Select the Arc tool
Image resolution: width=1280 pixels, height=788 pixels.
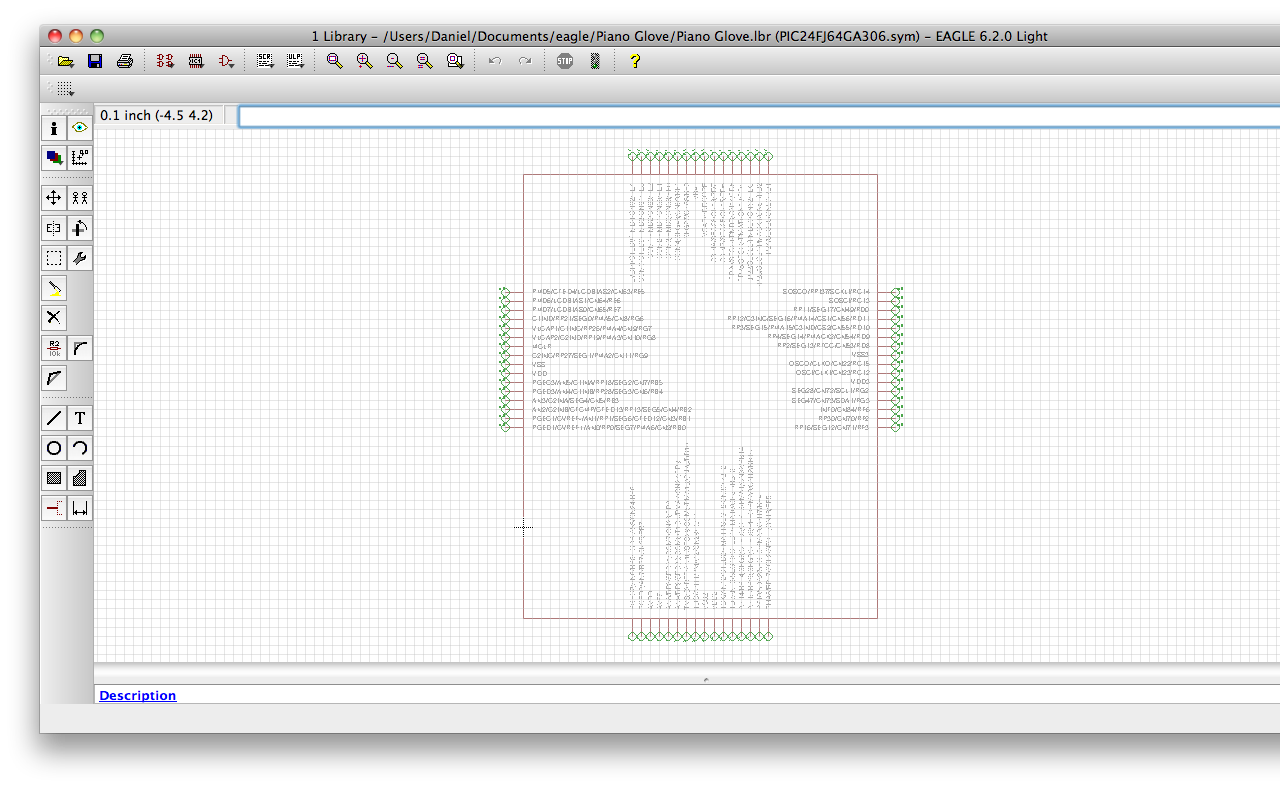80,448
